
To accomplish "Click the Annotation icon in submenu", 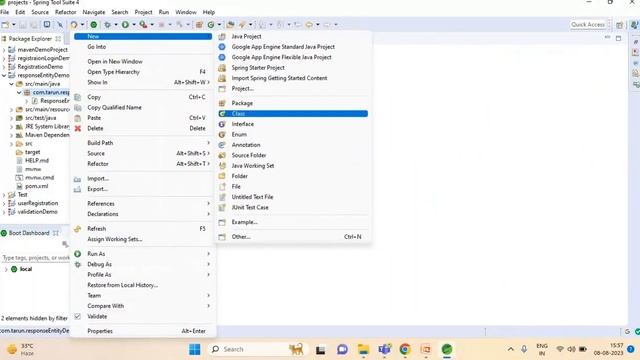I will pos(222,145).
